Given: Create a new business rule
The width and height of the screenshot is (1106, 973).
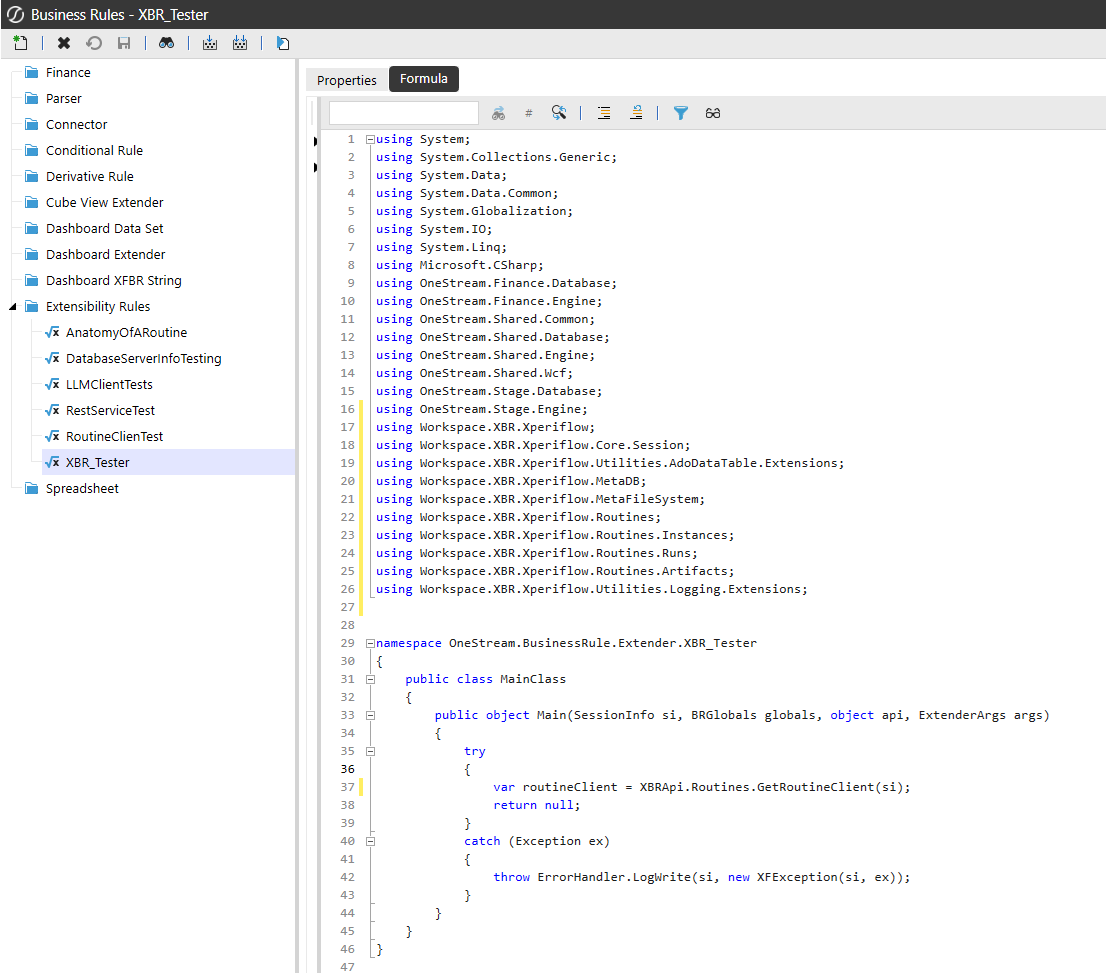Looking at the screenshot, I should coord(20,43).
